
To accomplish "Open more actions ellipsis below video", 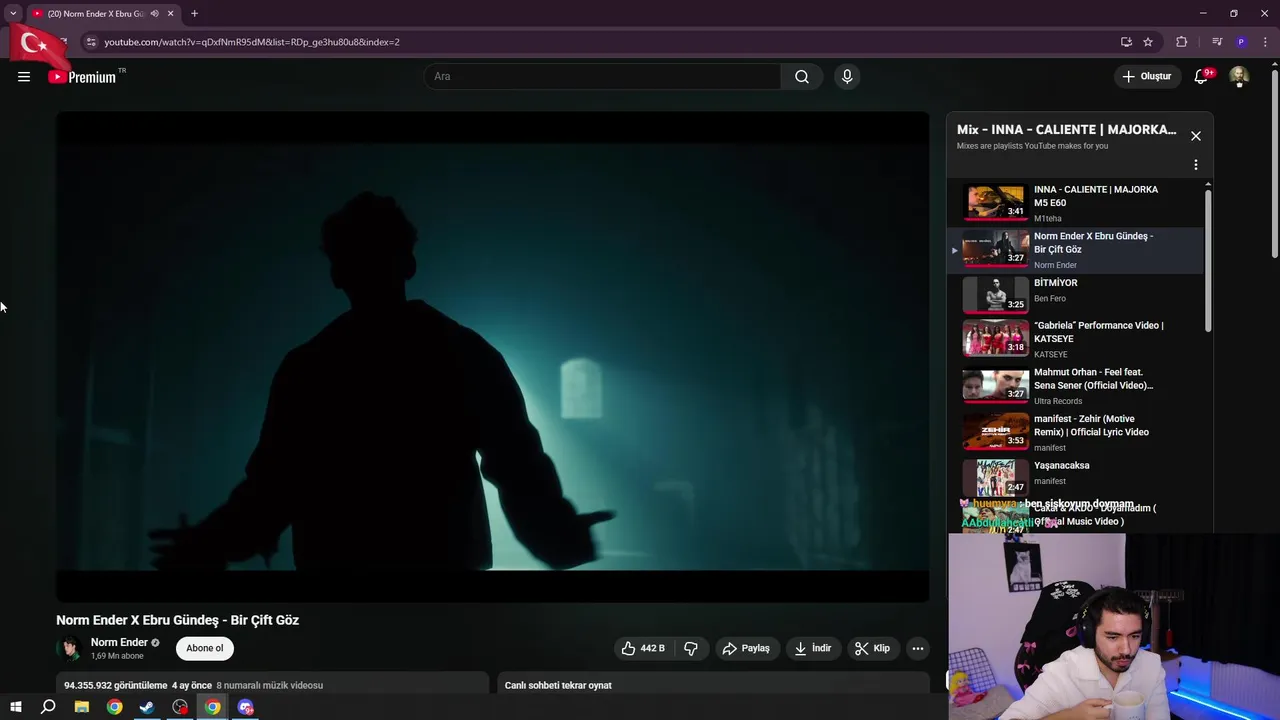I will [x=917, y=648].
